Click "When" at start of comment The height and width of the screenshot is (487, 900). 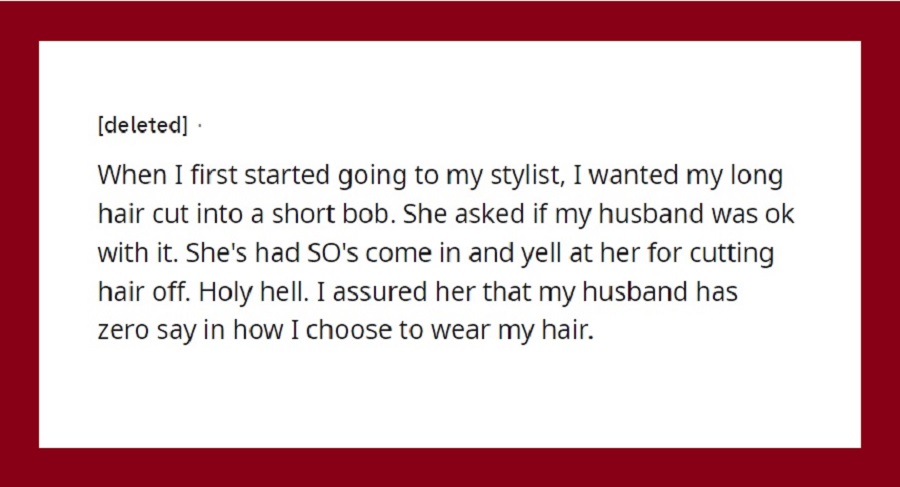[132, 175]
